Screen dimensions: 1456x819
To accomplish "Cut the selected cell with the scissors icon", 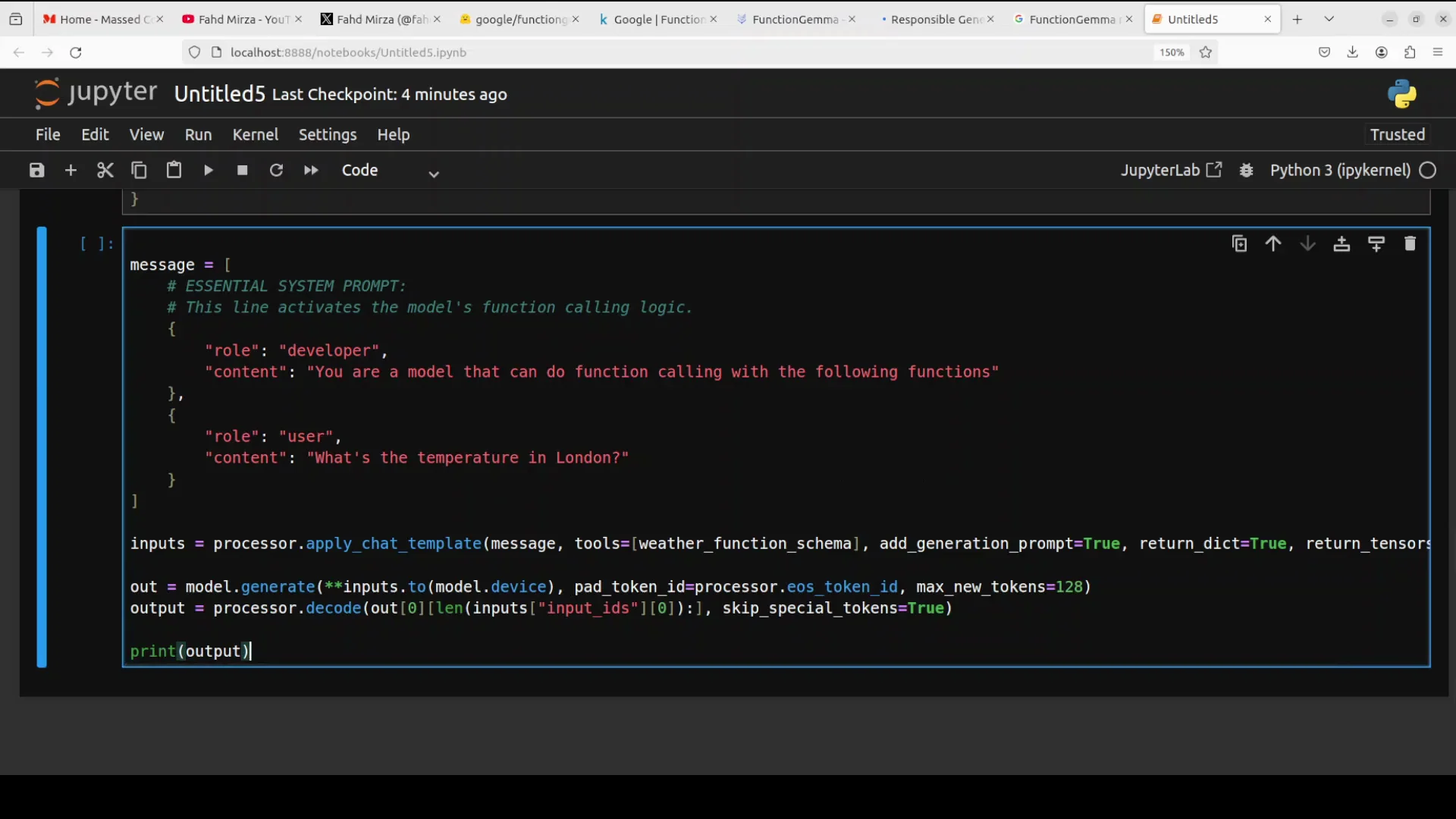I will [105, 170].
